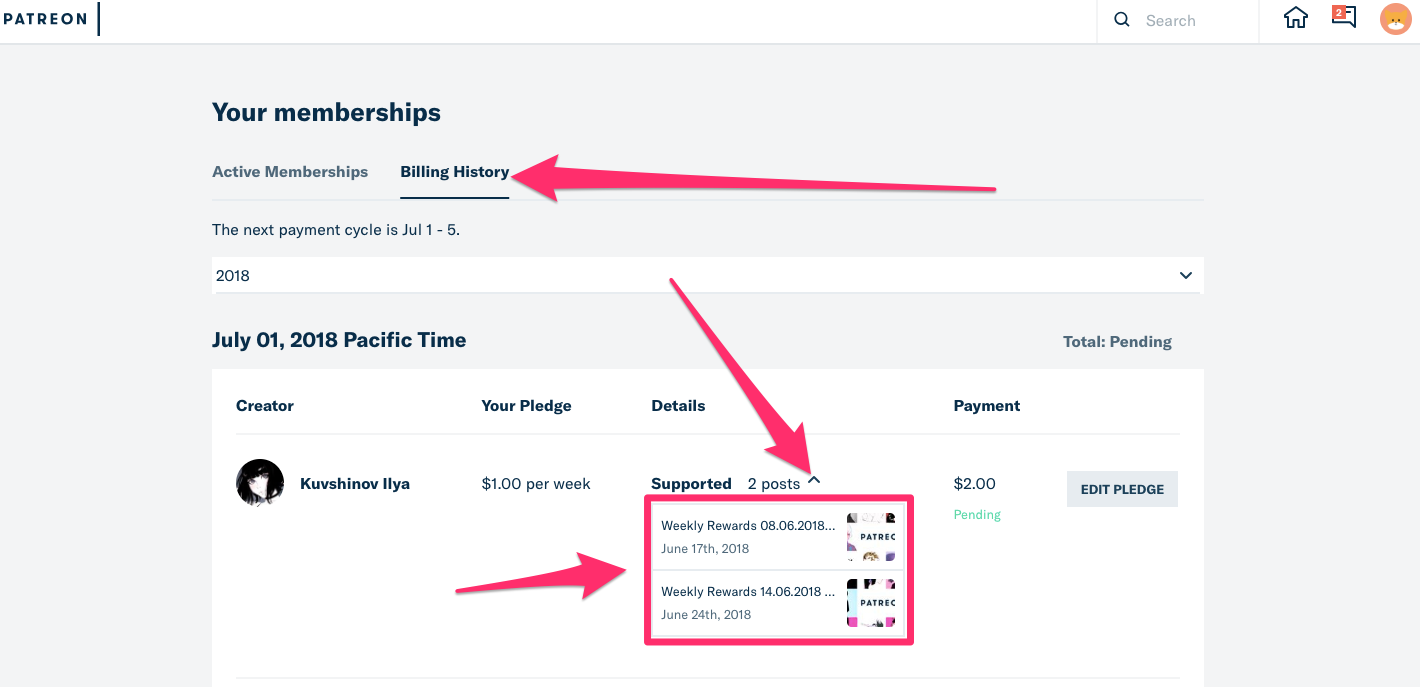1420x687 pixels.
Task: Open the 2018 year dropdown
Action: pyautogui.click(x=707, y=275)
